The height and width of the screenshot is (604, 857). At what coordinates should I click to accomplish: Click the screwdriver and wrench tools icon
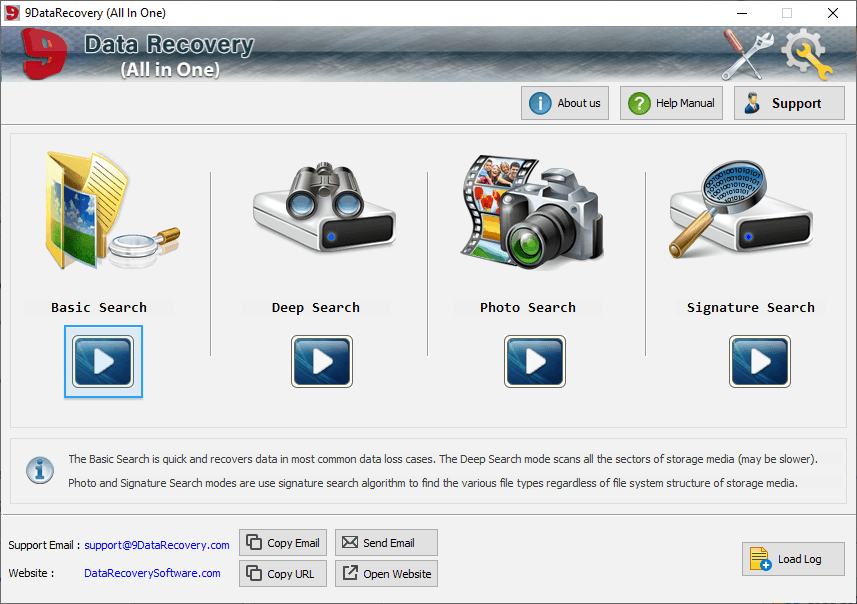tap(748, 54)
